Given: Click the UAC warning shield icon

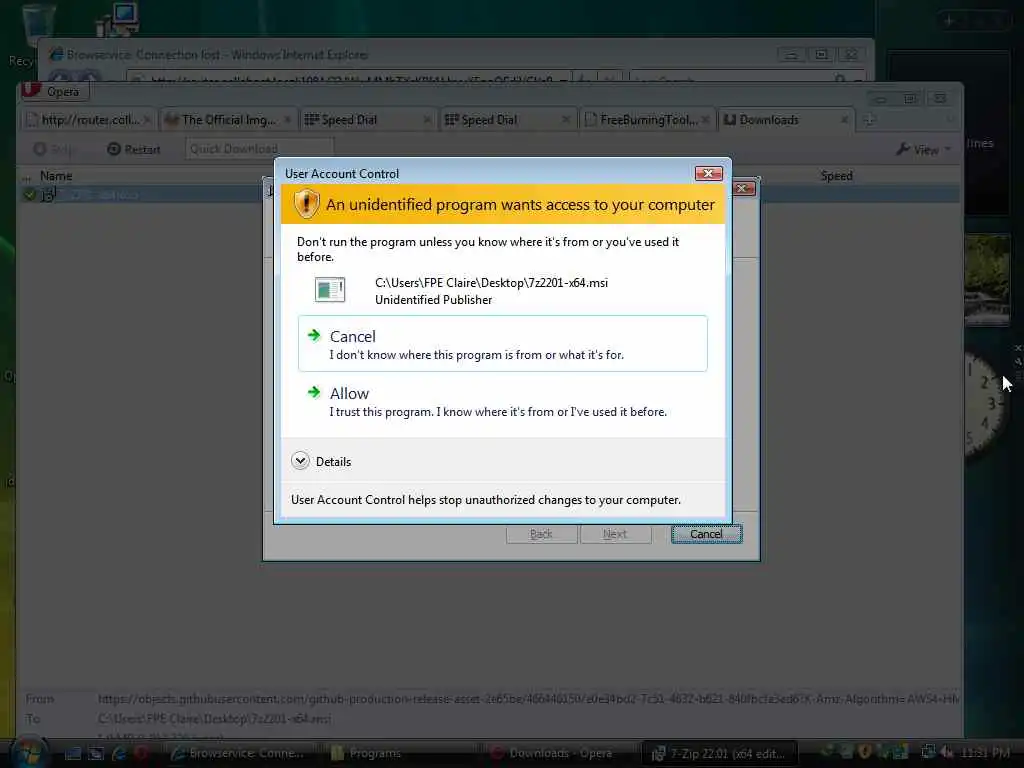Looking at the screenshot, I should [306, 204].
